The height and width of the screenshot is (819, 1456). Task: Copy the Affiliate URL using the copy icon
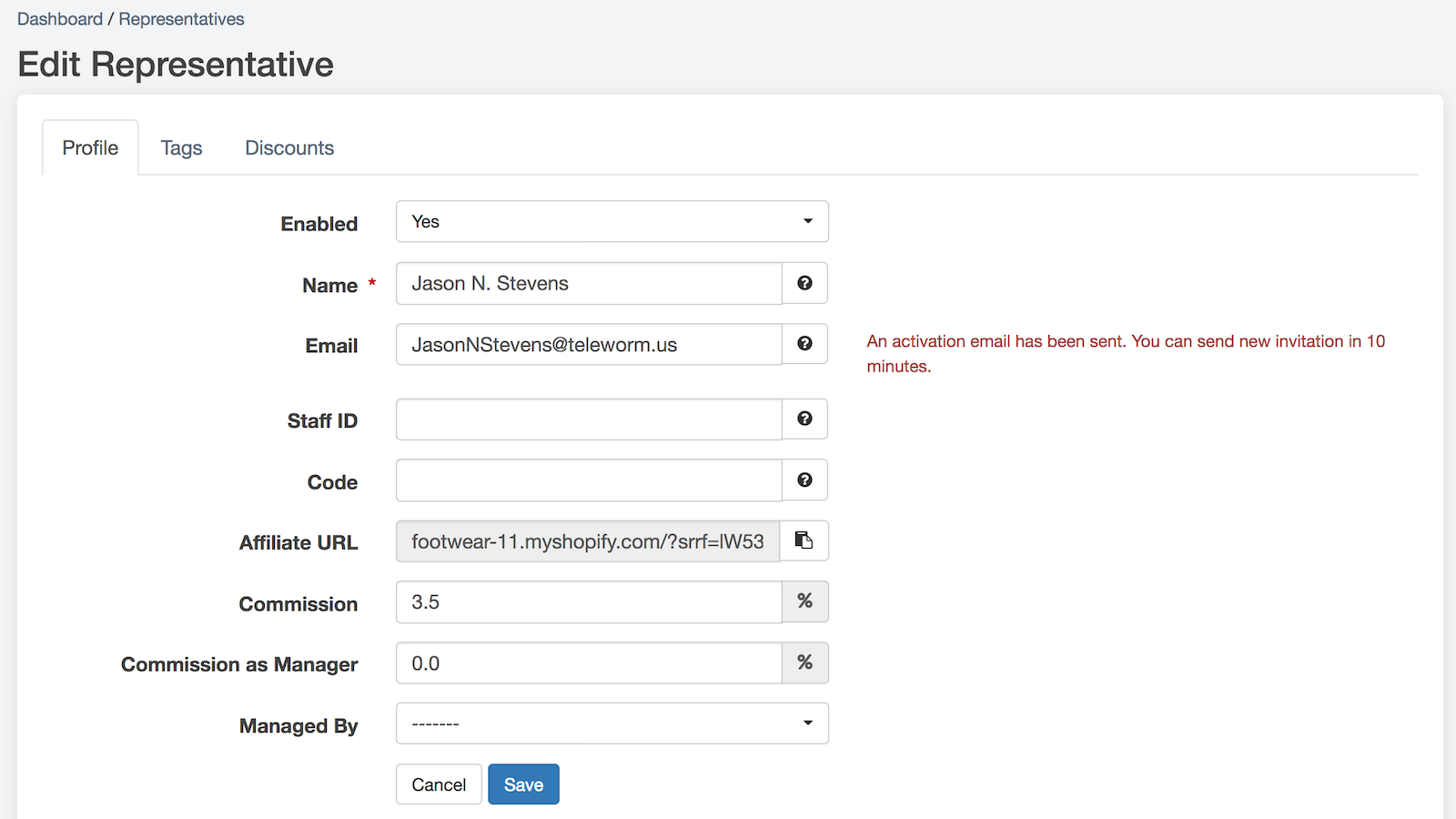804,540
